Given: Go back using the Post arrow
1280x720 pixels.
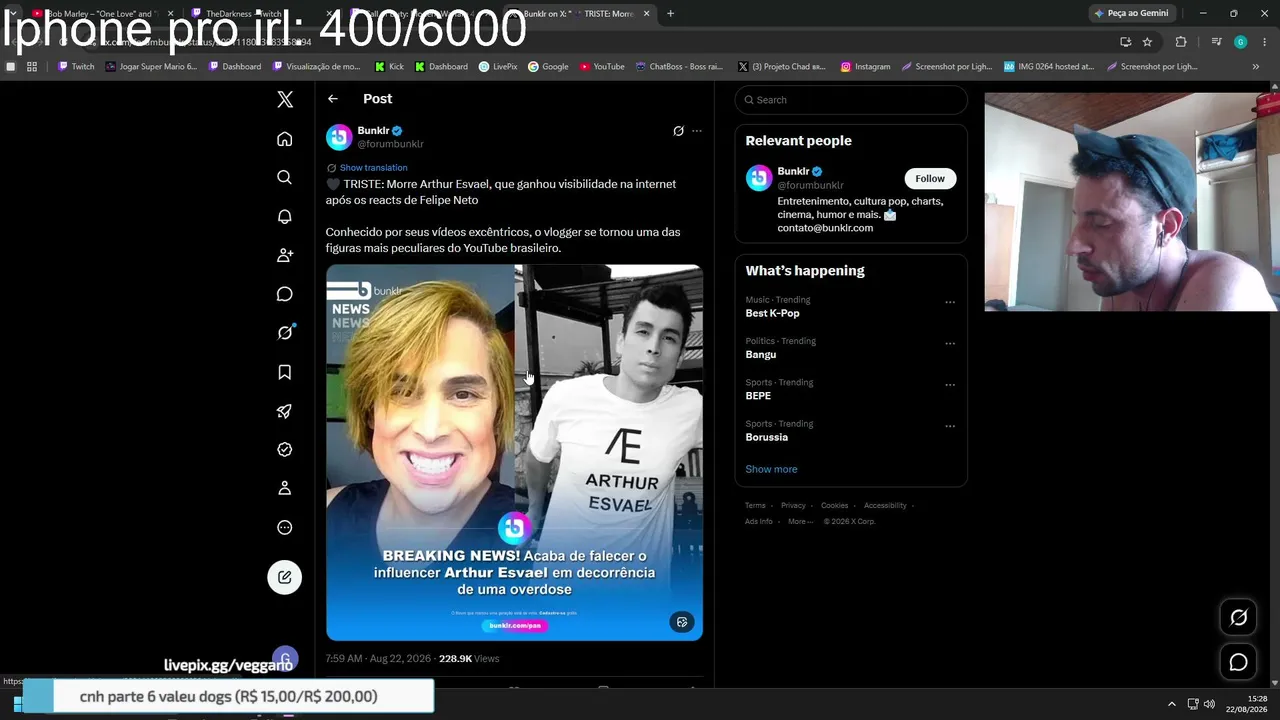Looking at the screenshot, I should [333, 99].
